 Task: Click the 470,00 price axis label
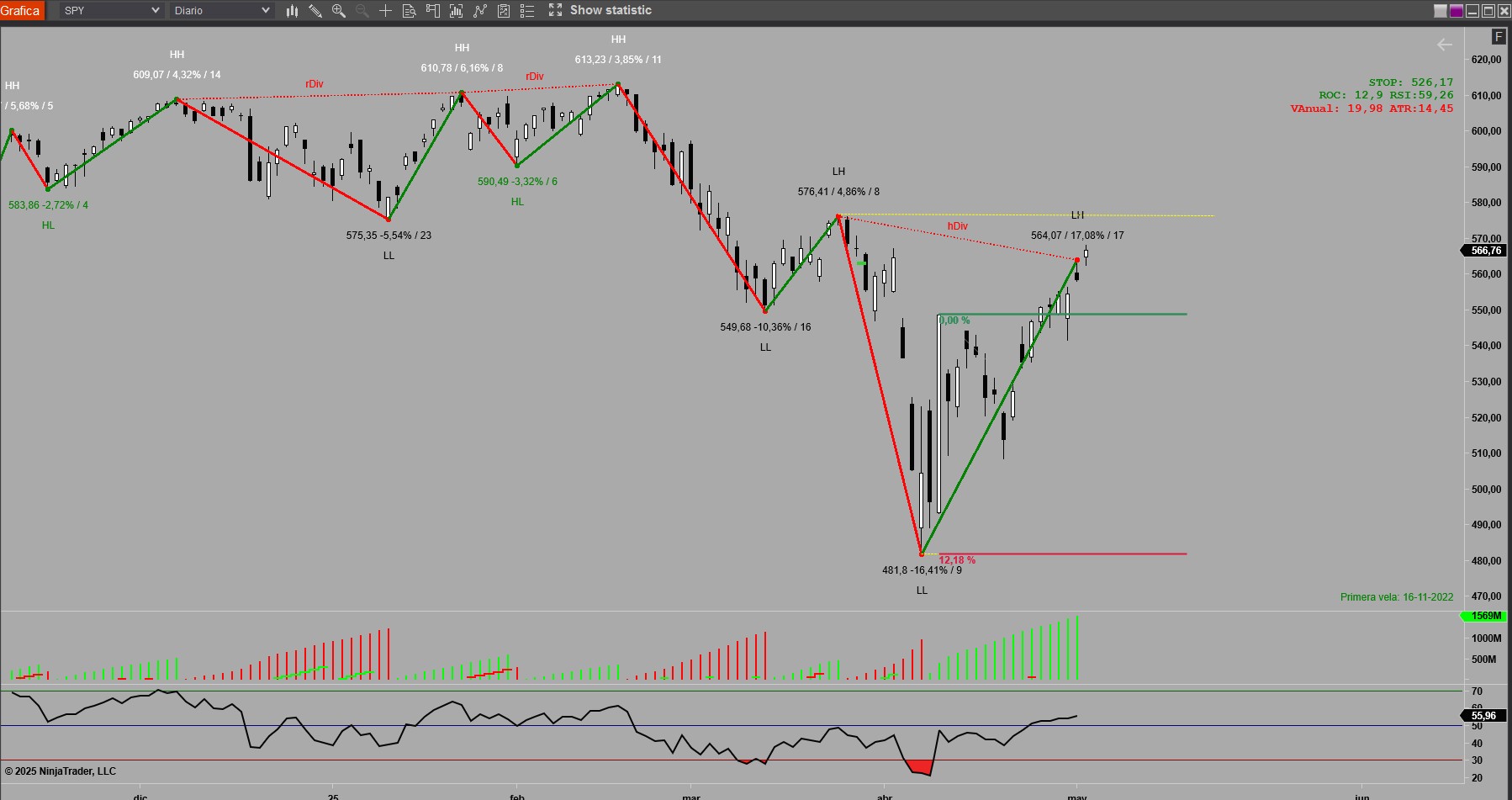tap(1486, 596)
